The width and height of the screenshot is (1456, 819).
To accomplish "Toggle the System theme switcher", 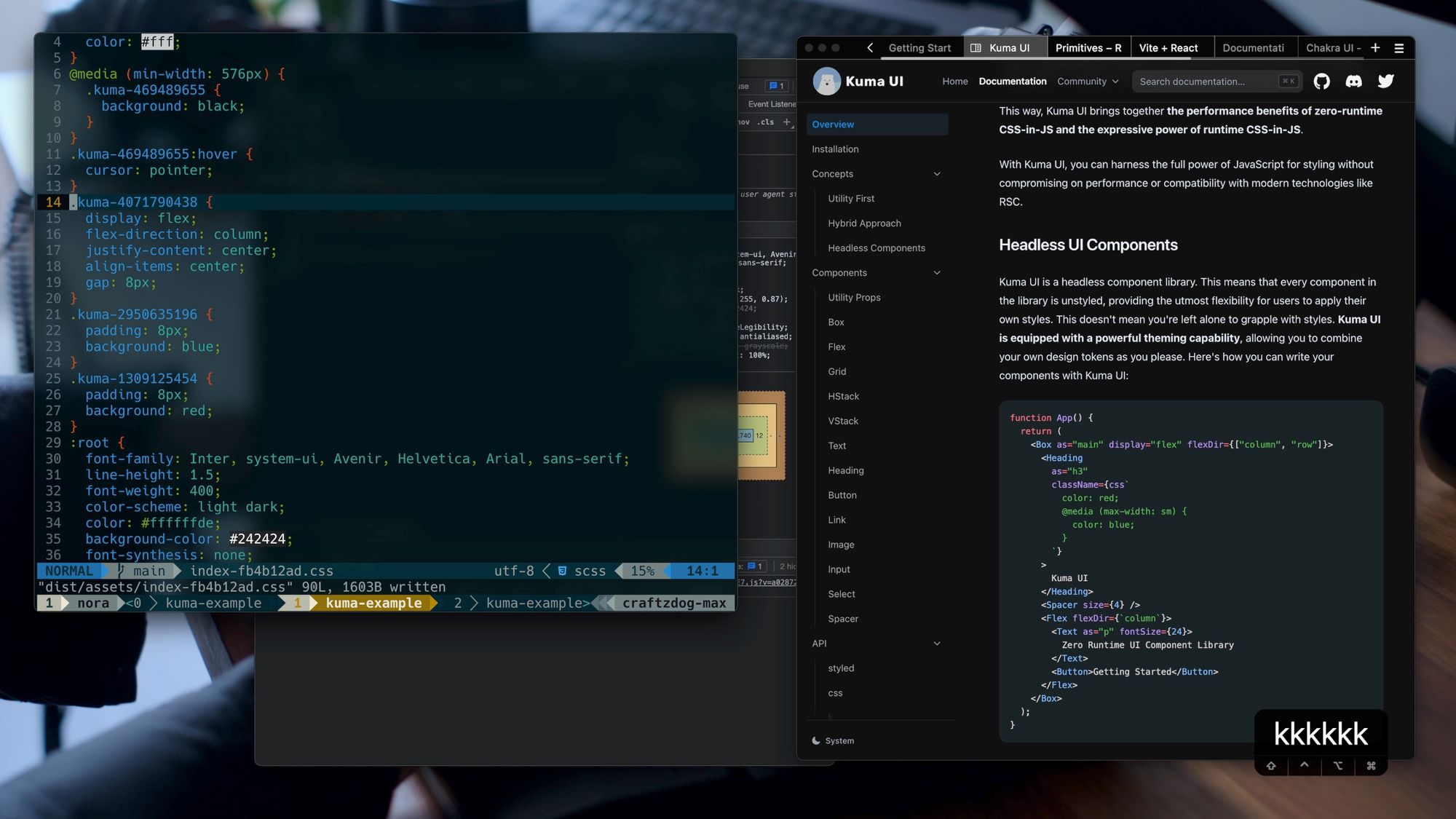I will pyautogui.click(x=833, y=740).
